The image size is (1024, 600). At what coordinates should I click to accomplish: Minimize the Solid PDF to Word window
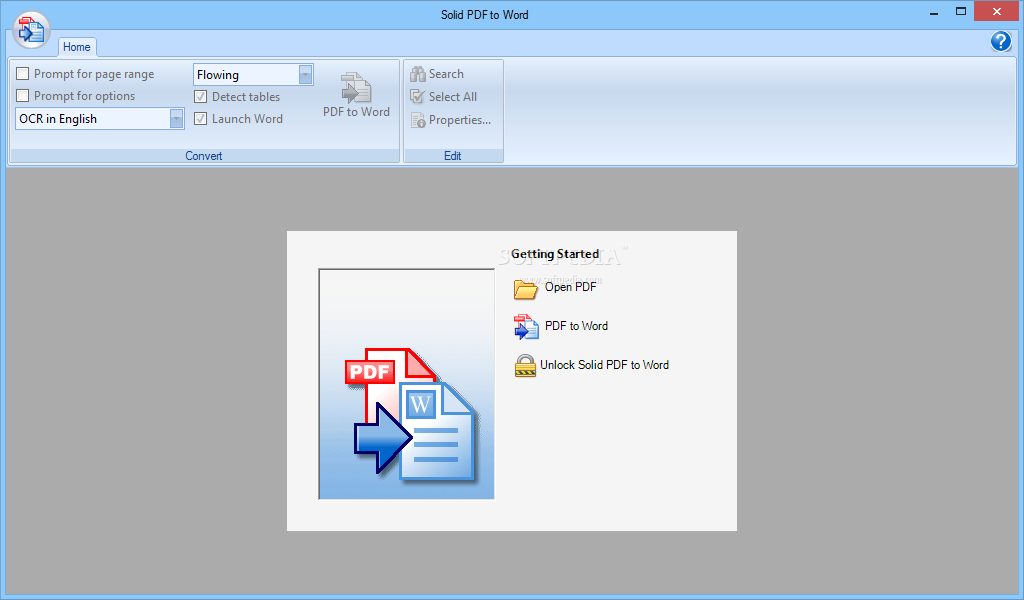click(934, 12)
